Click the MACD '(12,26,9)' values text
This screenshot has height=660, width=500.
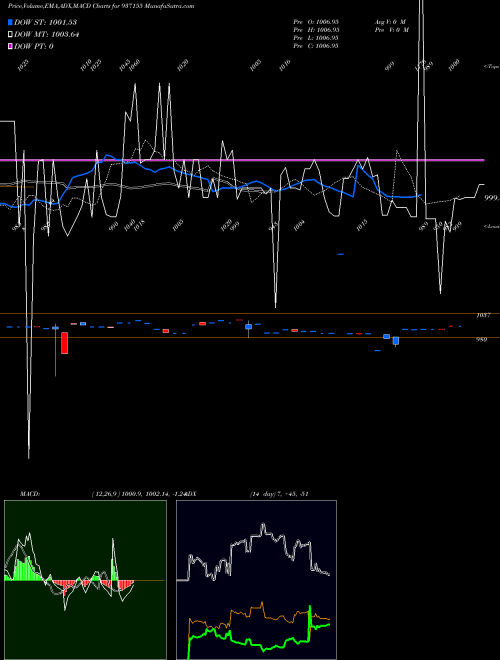click(138, 494)
